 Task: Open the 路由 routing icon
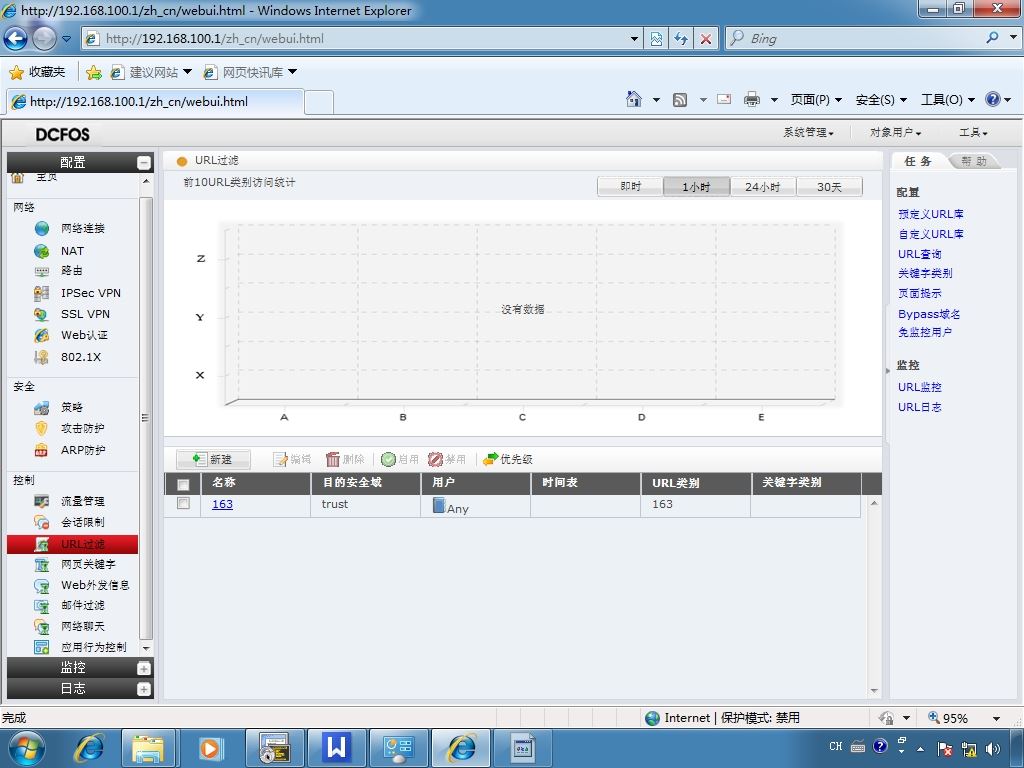click(x=42, y=271)
